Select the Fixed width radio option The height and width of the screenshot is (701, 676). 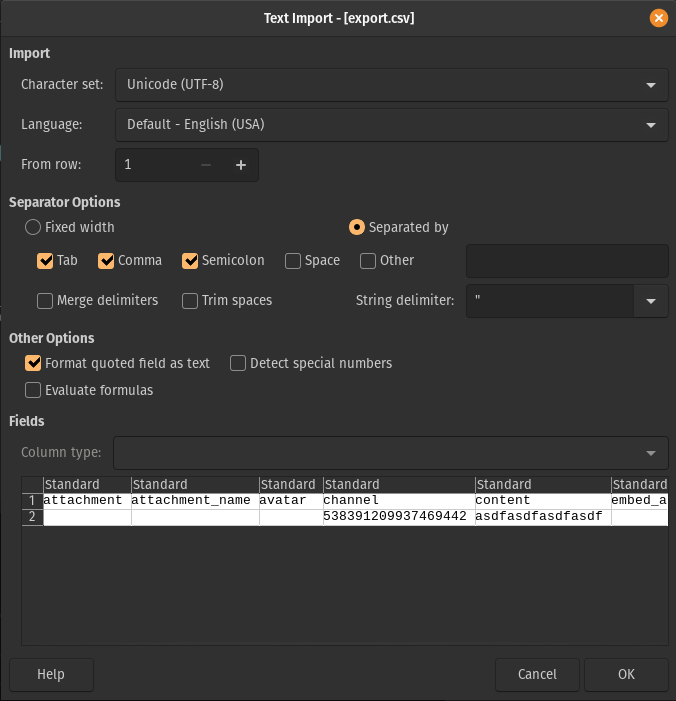pyautogui.click(x=33, y=227)
